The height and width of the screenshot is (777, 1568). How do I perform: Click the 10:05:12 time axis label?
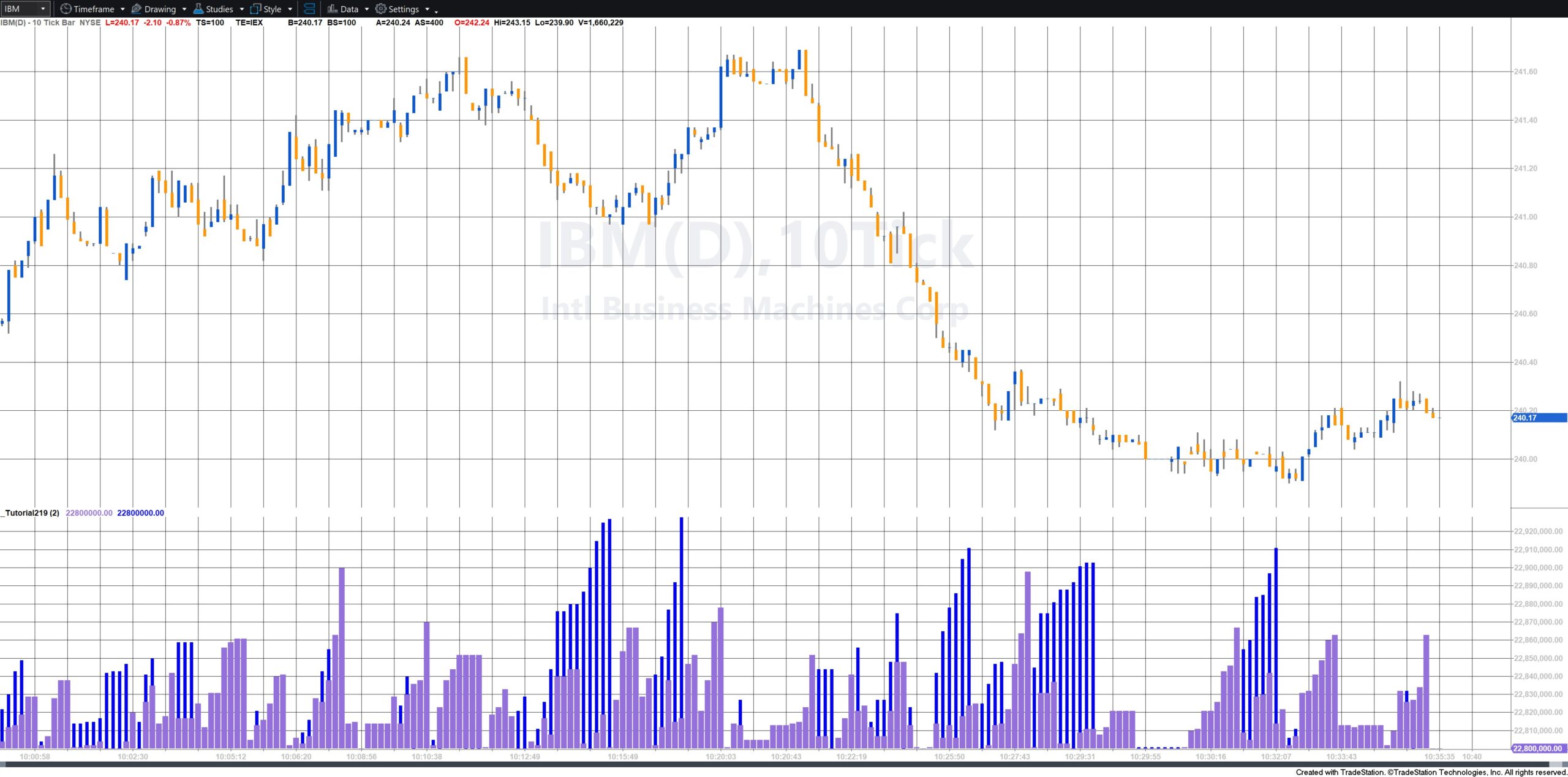coord(231,757)
